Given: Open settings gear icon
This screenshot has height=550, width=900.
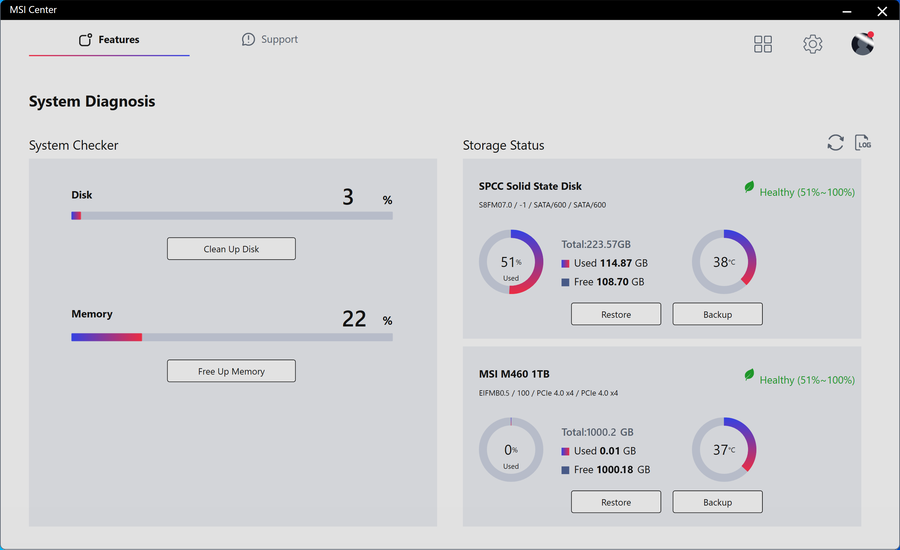Looking at the screenshot, I should tap(812, 44).
